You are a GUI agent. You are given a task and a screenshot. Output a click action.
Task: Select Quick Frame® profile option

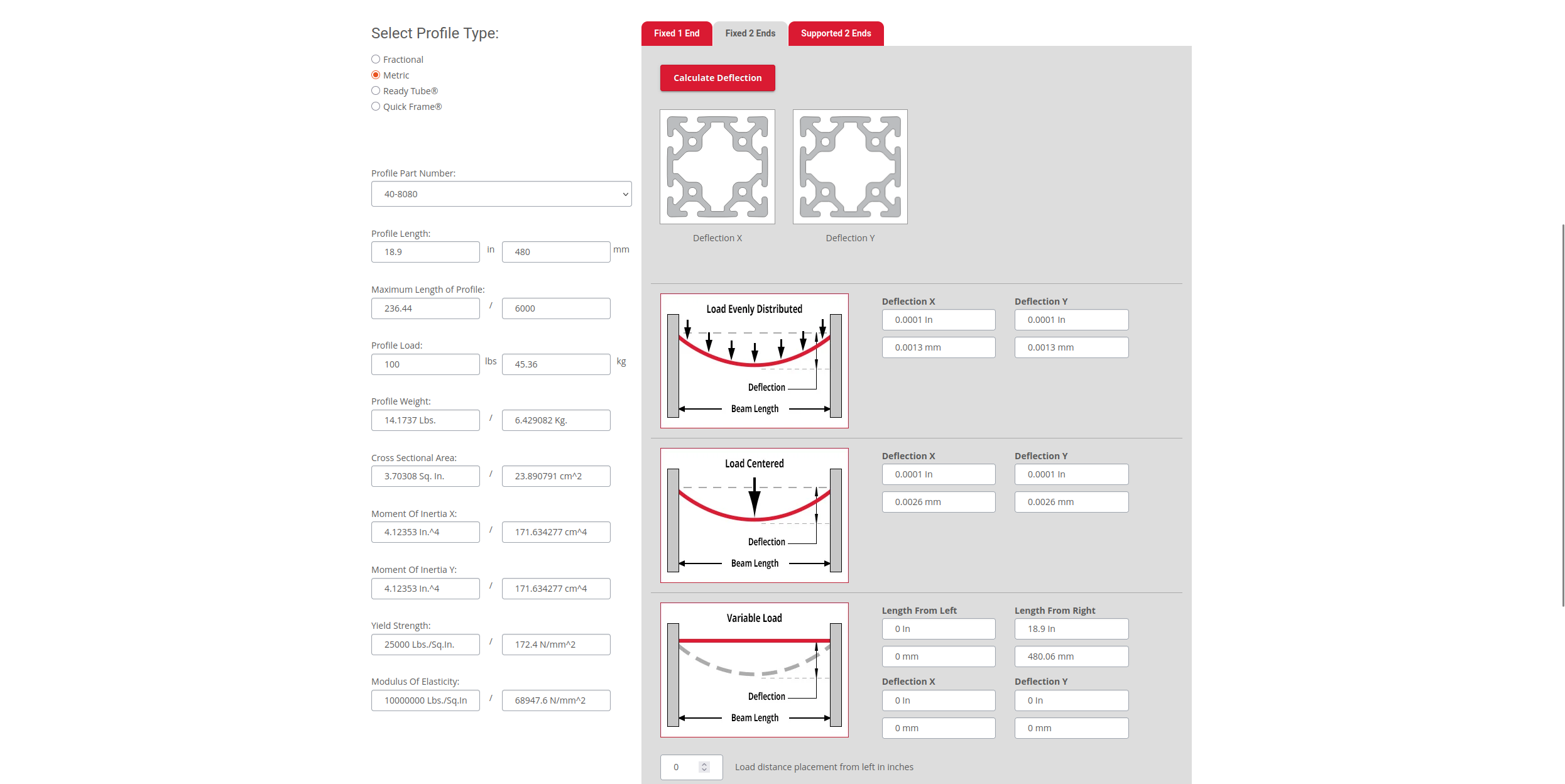[376, 106]
